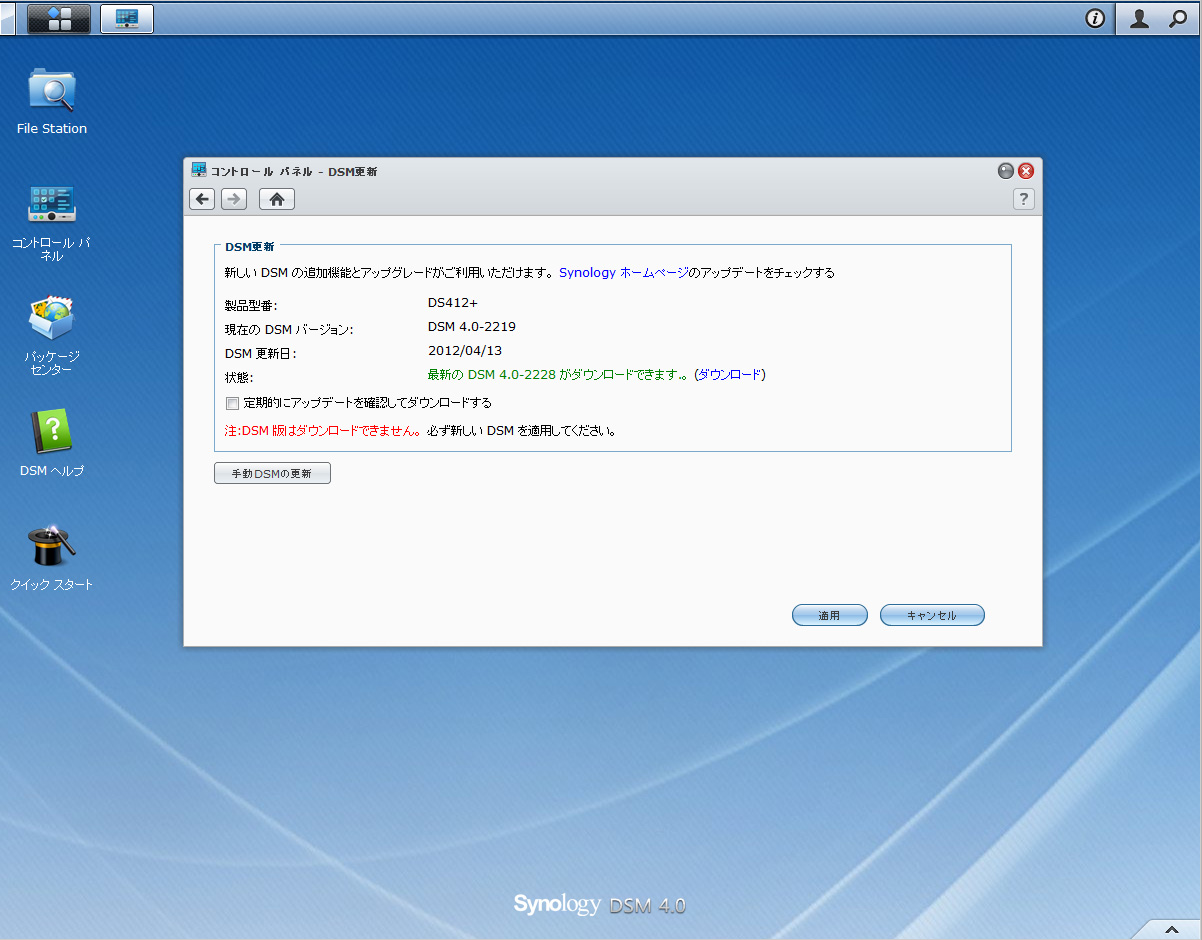Select the DS412+ model value

[x=454, y=303]
